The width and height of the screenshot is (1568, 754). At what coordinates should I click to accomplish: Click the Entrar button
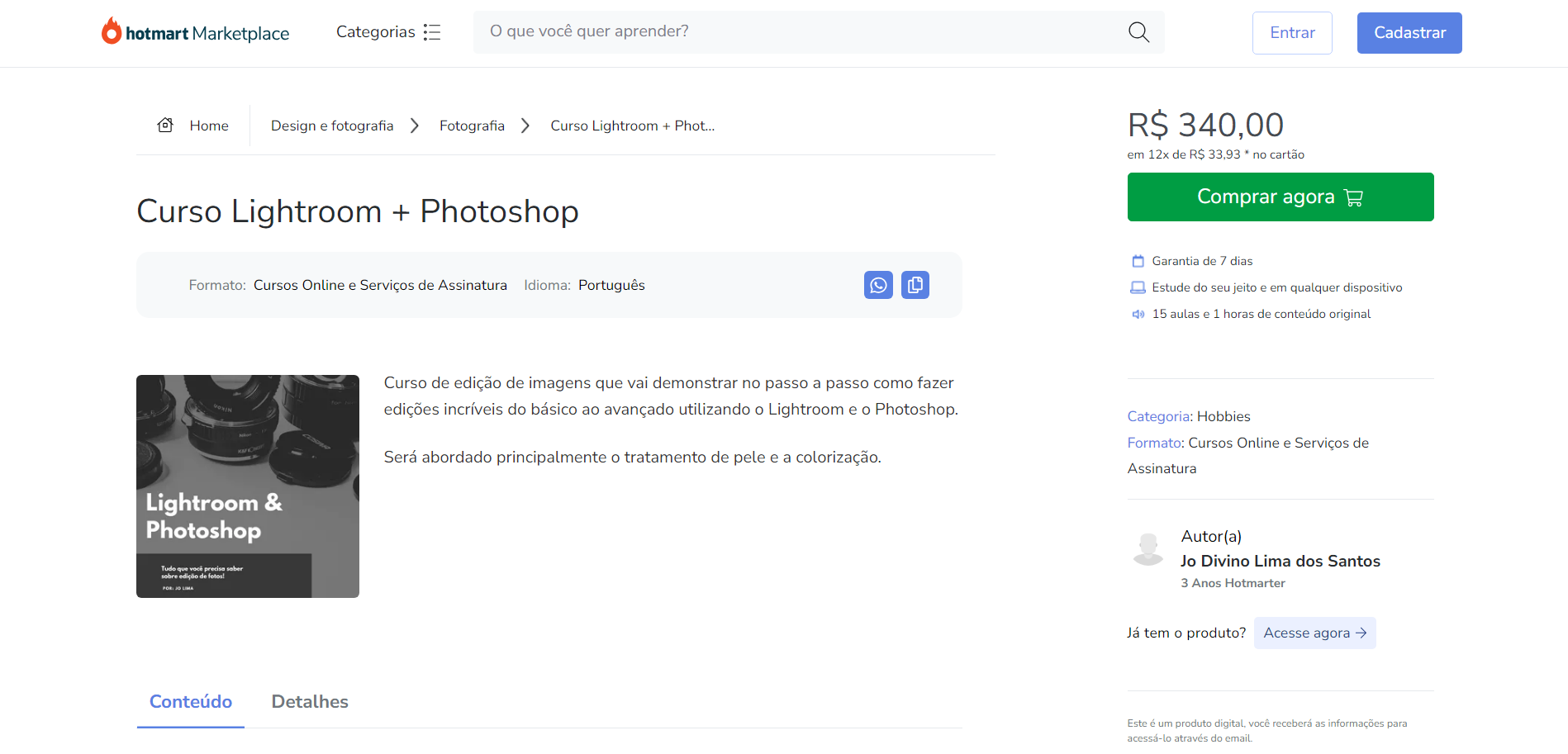point(1292,33)
